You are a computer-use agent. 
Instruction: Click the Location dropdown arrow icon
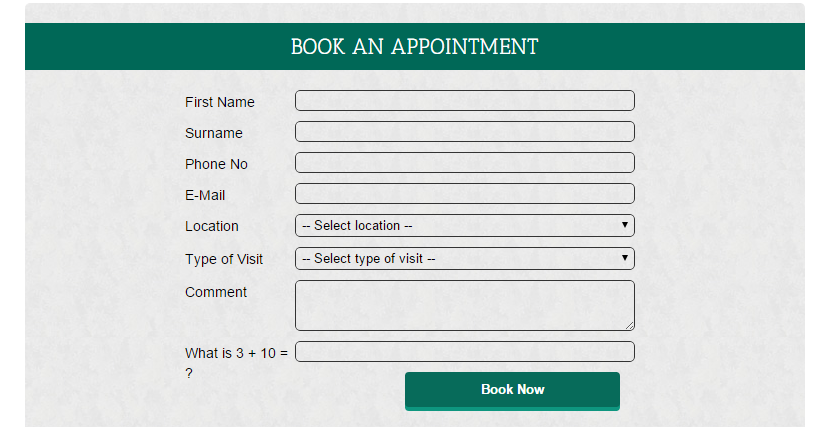pyautogui.click(x=625, y=225)
